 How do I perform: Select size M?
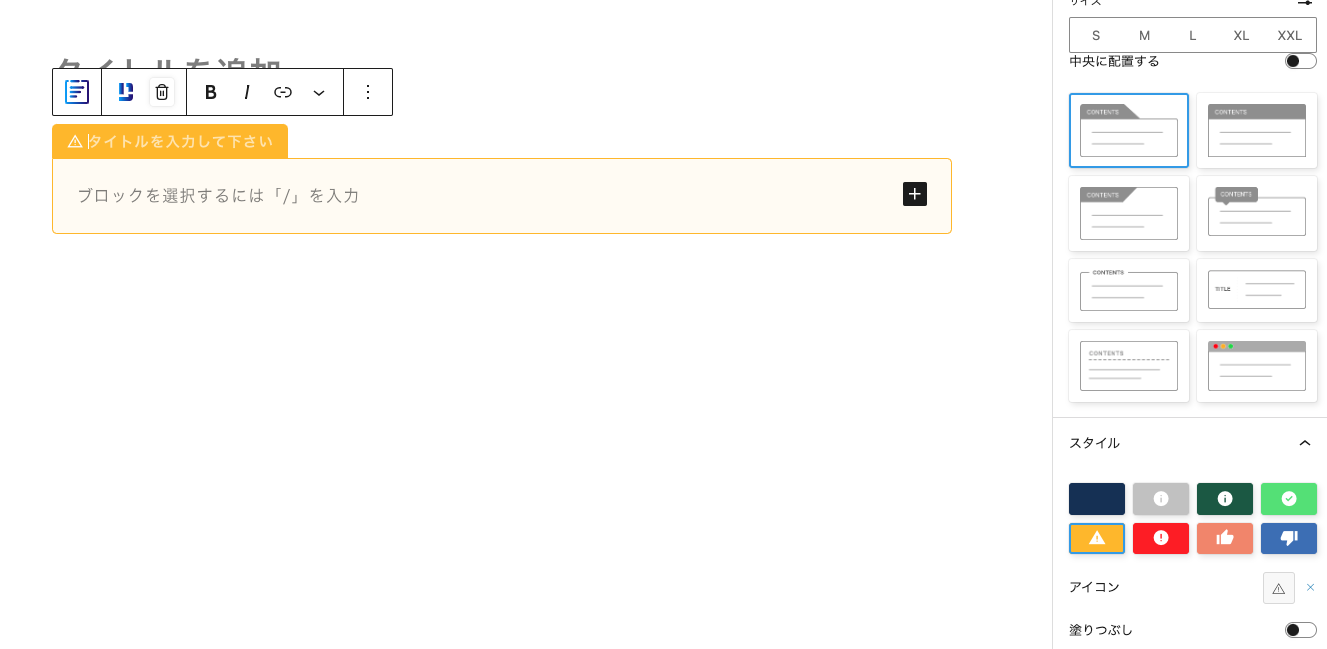[x=1144, y=35]
